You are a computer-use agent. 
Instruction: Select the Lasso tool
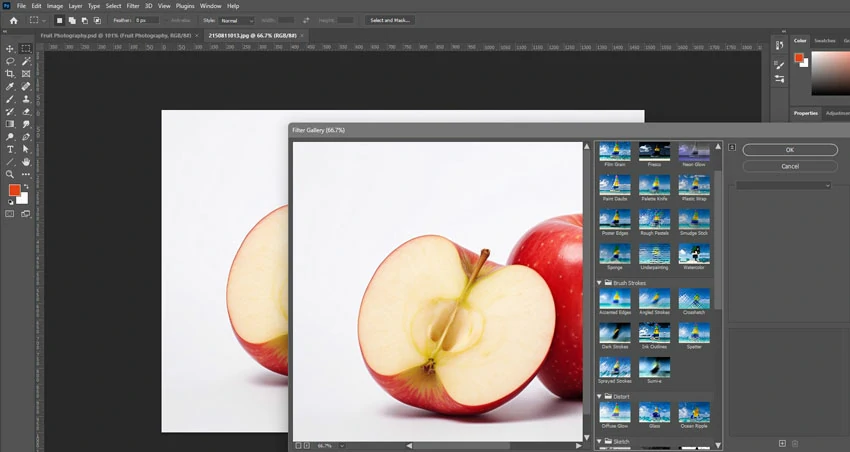[10, 61]
